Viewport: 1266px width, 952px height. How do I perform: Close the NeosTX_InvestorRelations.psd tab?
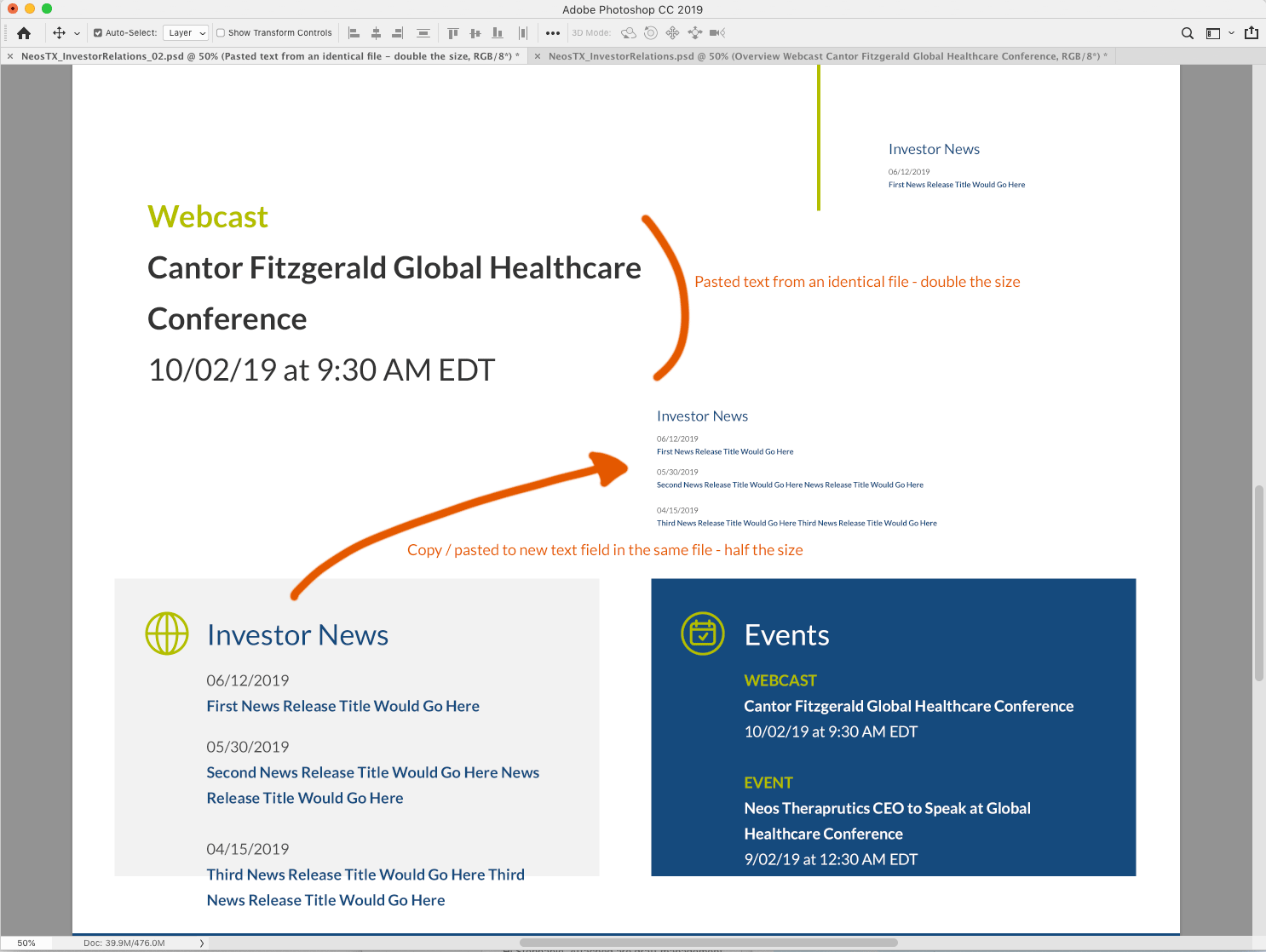[x=538, y=56]
